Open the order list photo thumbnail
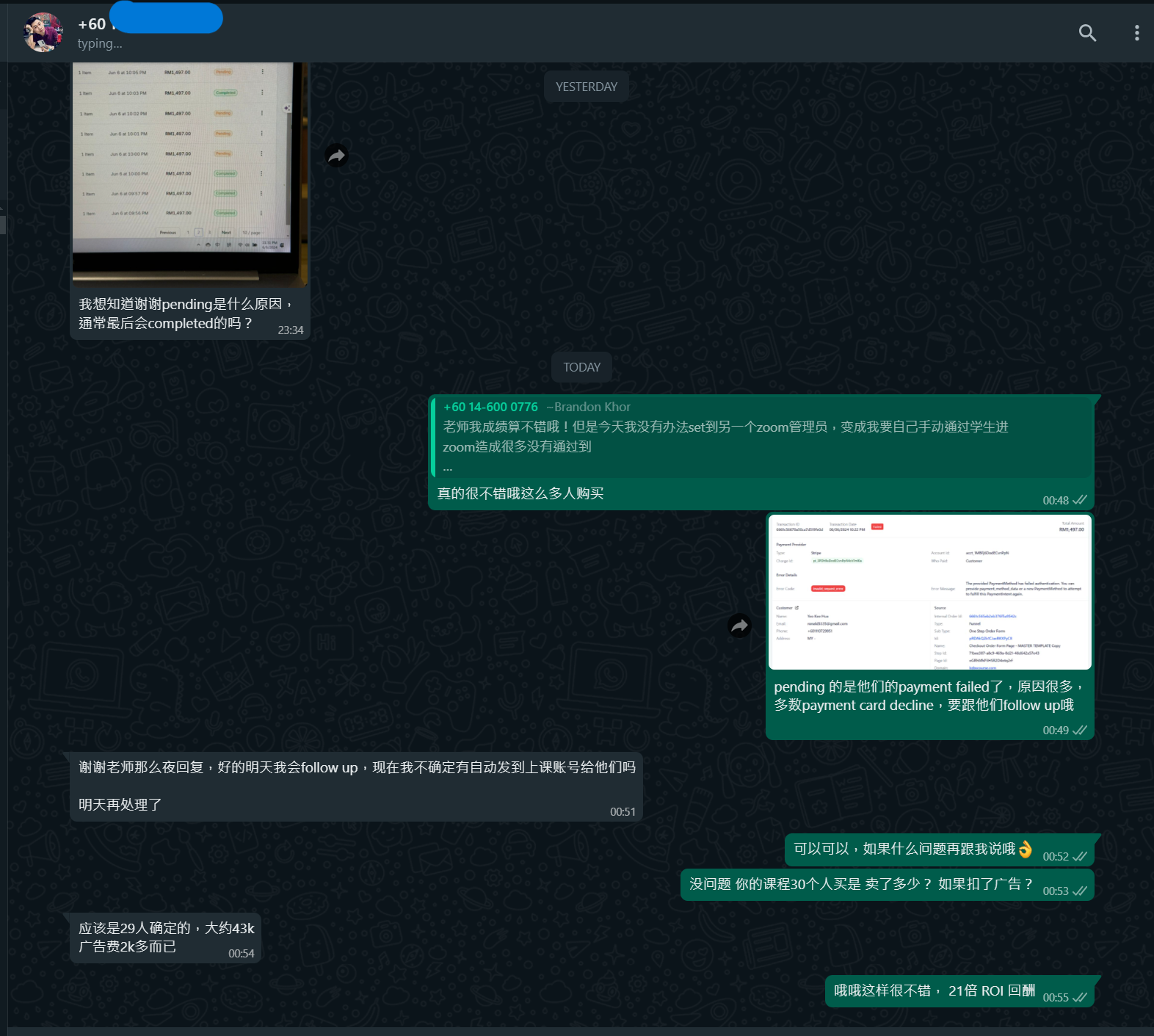Screen dimensions: 1154x1036 189,174
